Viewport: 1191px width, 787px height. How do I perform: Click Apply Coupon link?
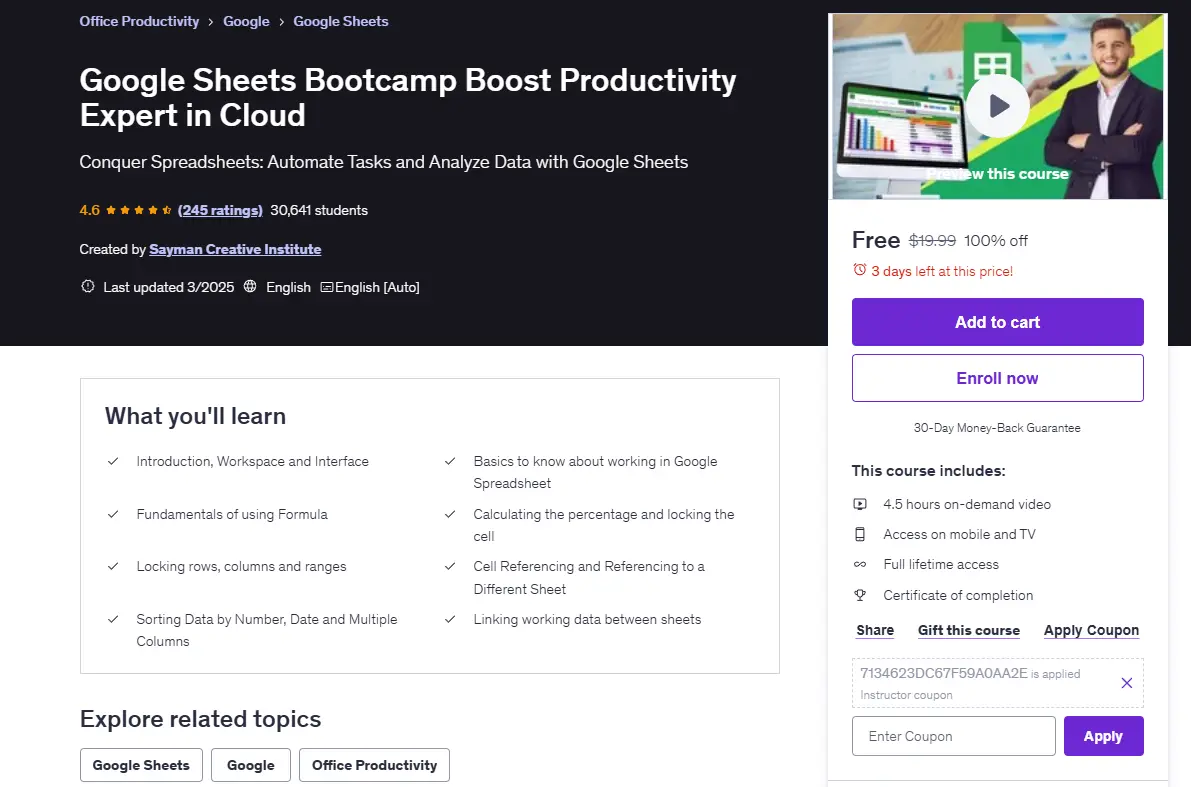1091,631
